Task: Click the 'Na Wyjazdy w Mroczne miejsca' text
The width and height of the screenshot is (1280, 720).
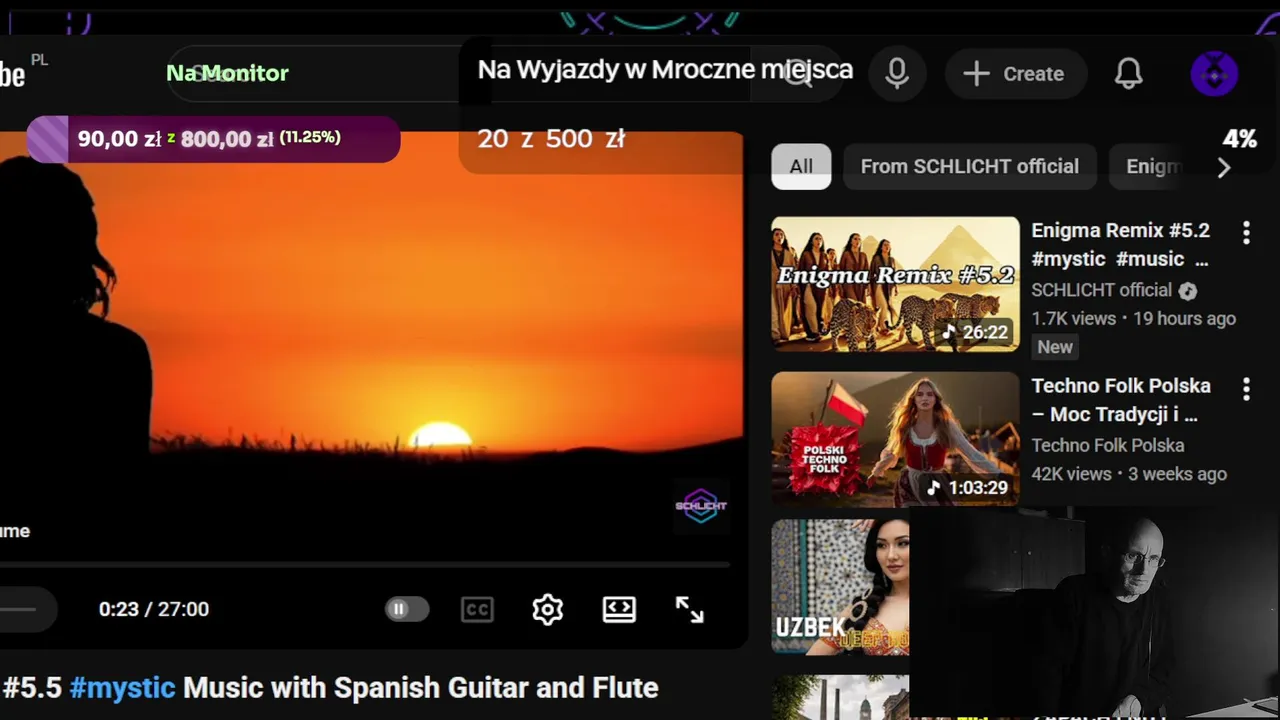Action: pyautogui.click(x=665, y=69)
